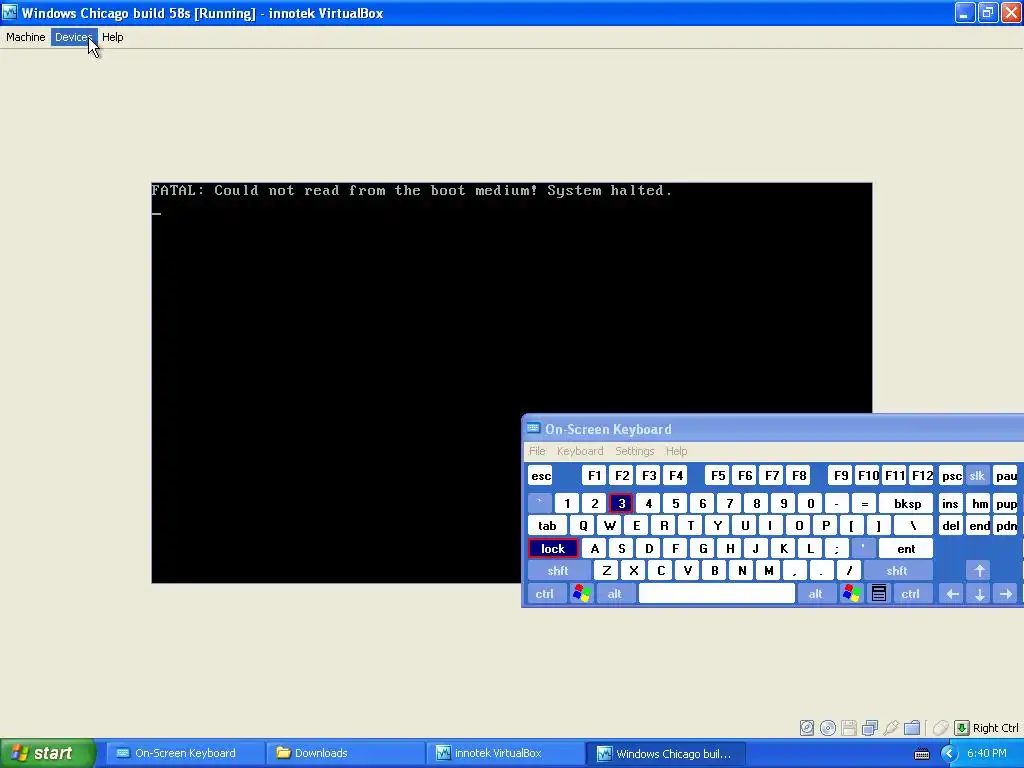The width and height of the screenshot is (1024, 768).
Task: Click the host key green arrow indicator
Action: click(x=961, y=728)
